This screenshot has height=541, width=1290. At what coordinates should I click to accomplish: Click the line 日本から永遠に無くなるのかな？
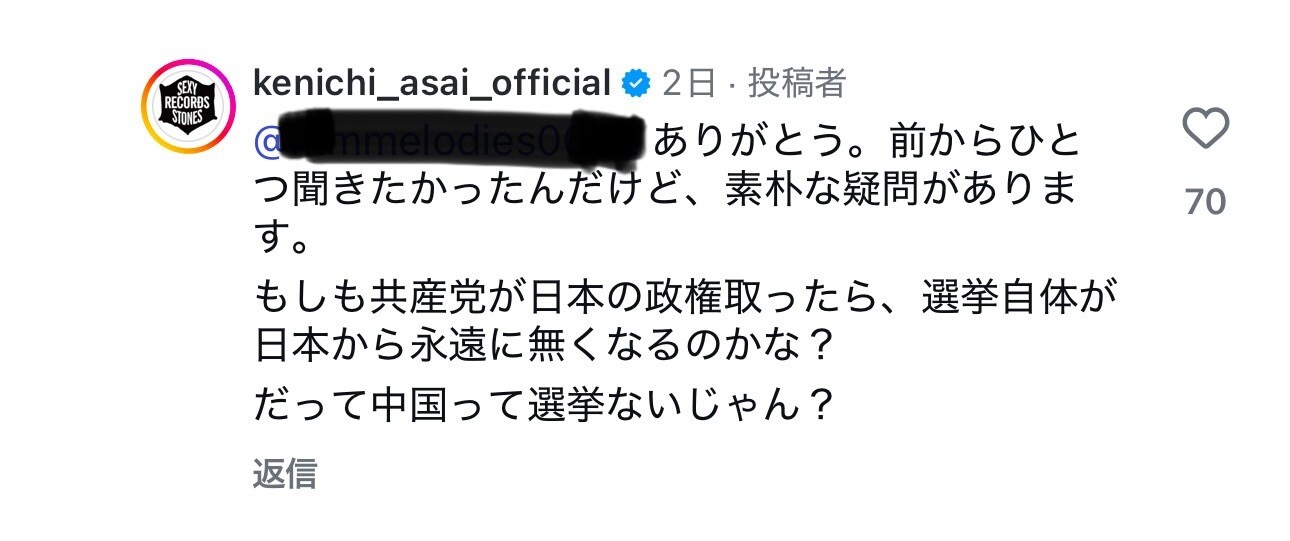[544, 346]
